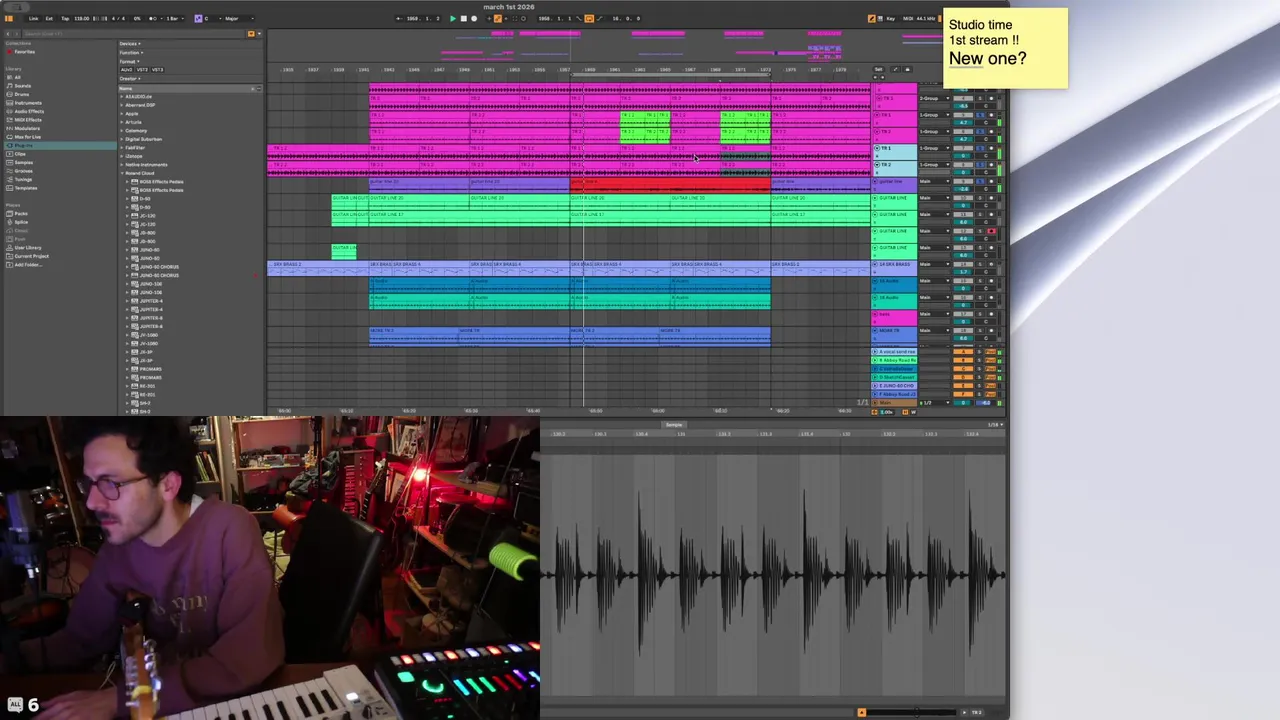Collapse the Roland Cloud folder
The width and height of the screenshot is (1280, 720).
point(122,173)
